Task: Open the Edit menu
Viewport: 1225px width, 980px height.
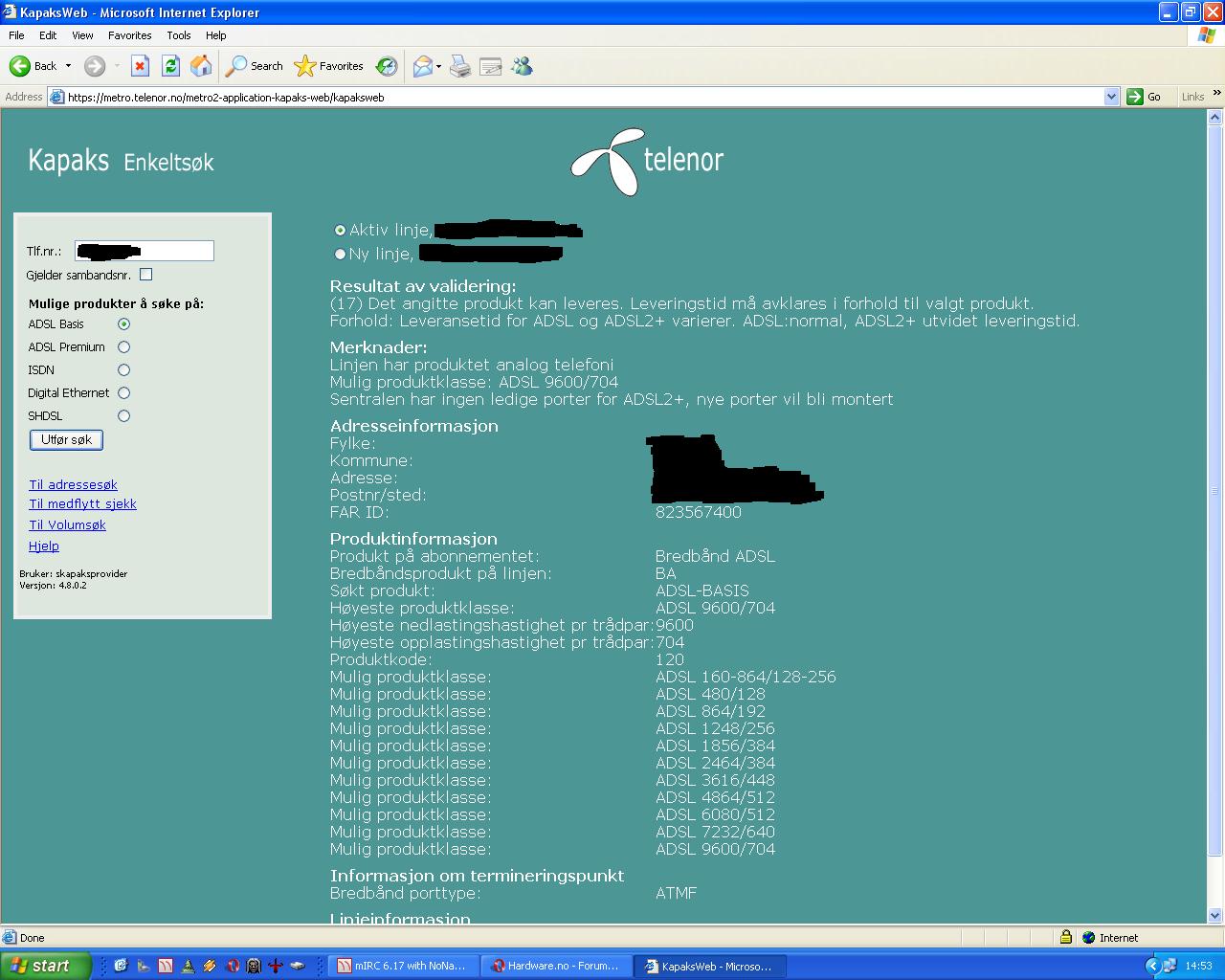Action: tap(48, 35)
